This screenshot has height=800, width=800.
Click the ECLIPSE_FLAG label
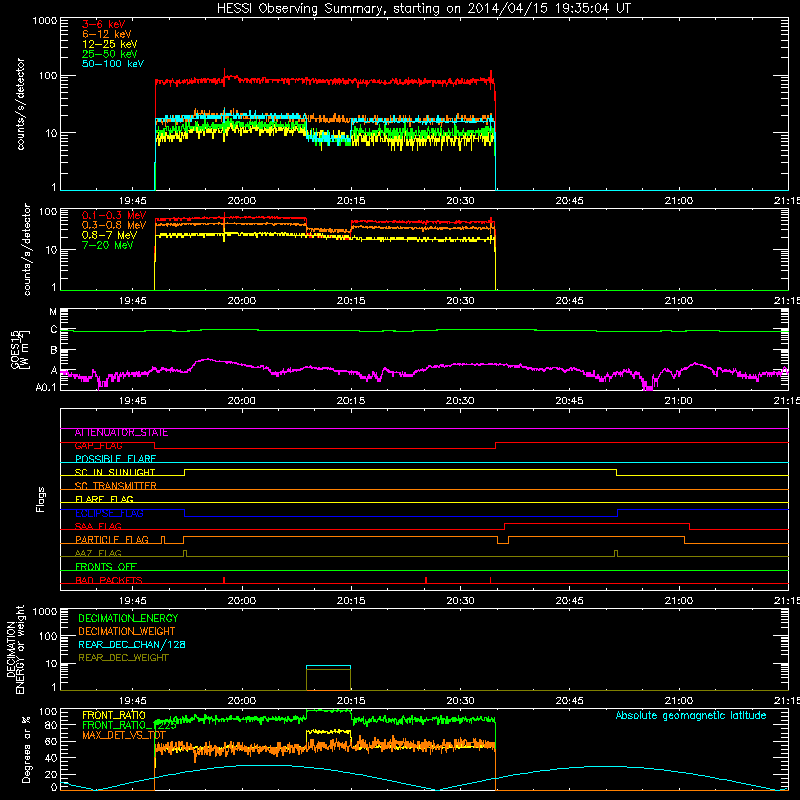point(109,513)
